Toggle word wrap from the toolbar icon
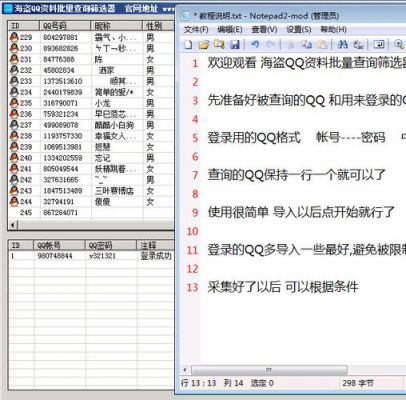Screen dimensions: 406x400 [x=379, y=44]
